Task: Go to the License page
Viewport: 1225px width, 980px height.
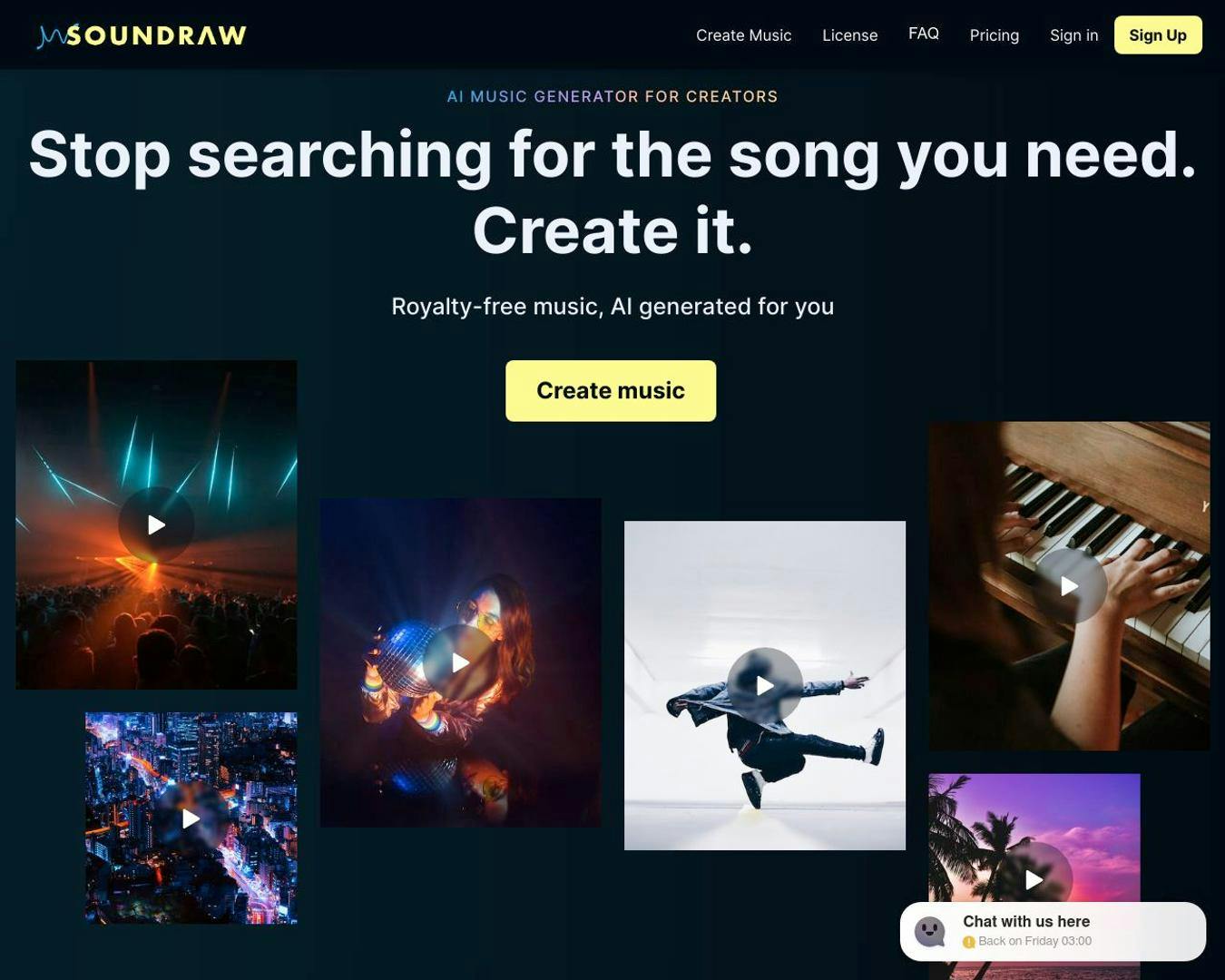Action: tap(849, 35)
